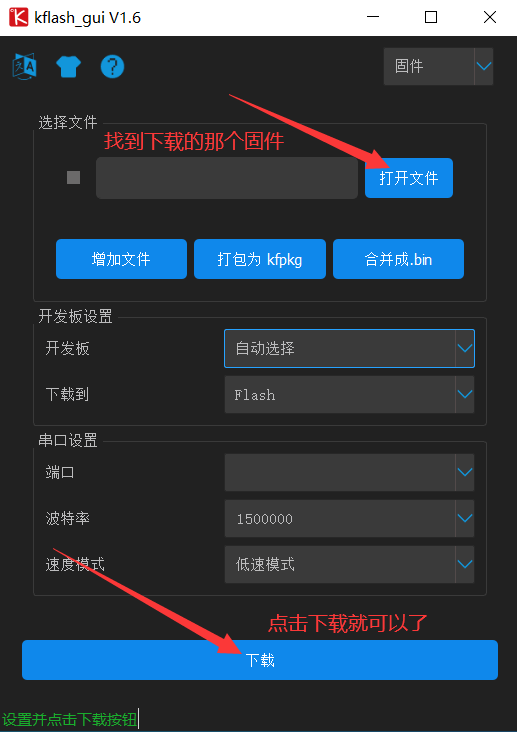Open the 端口 port dropdown
The image size is (517, 732).
click(x=349, y=472)
